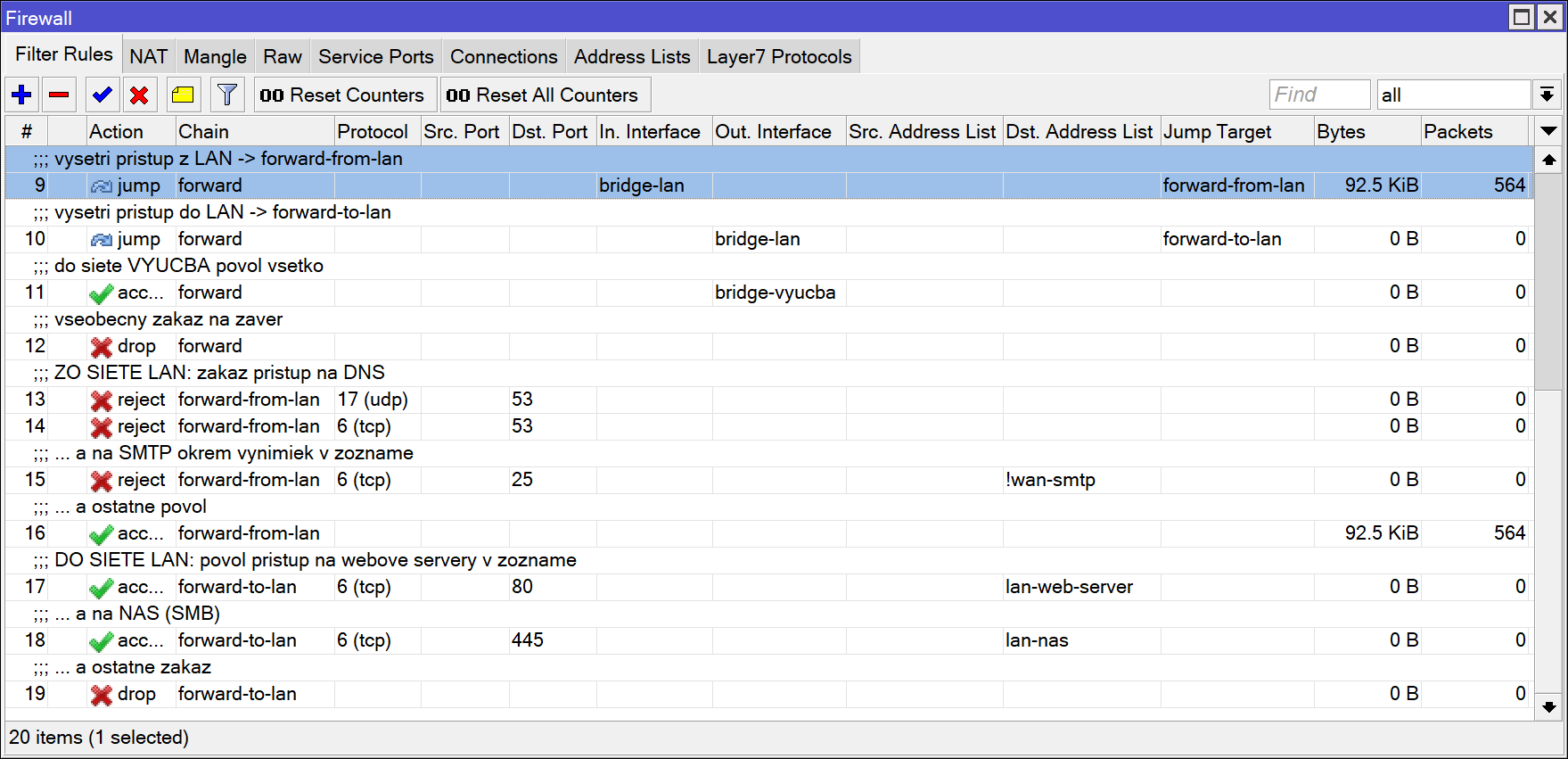Click the scrollbar down arrow
The width and height of the screenshot is (1568, 759).
pyautogui.click(x=1549, y=706)
